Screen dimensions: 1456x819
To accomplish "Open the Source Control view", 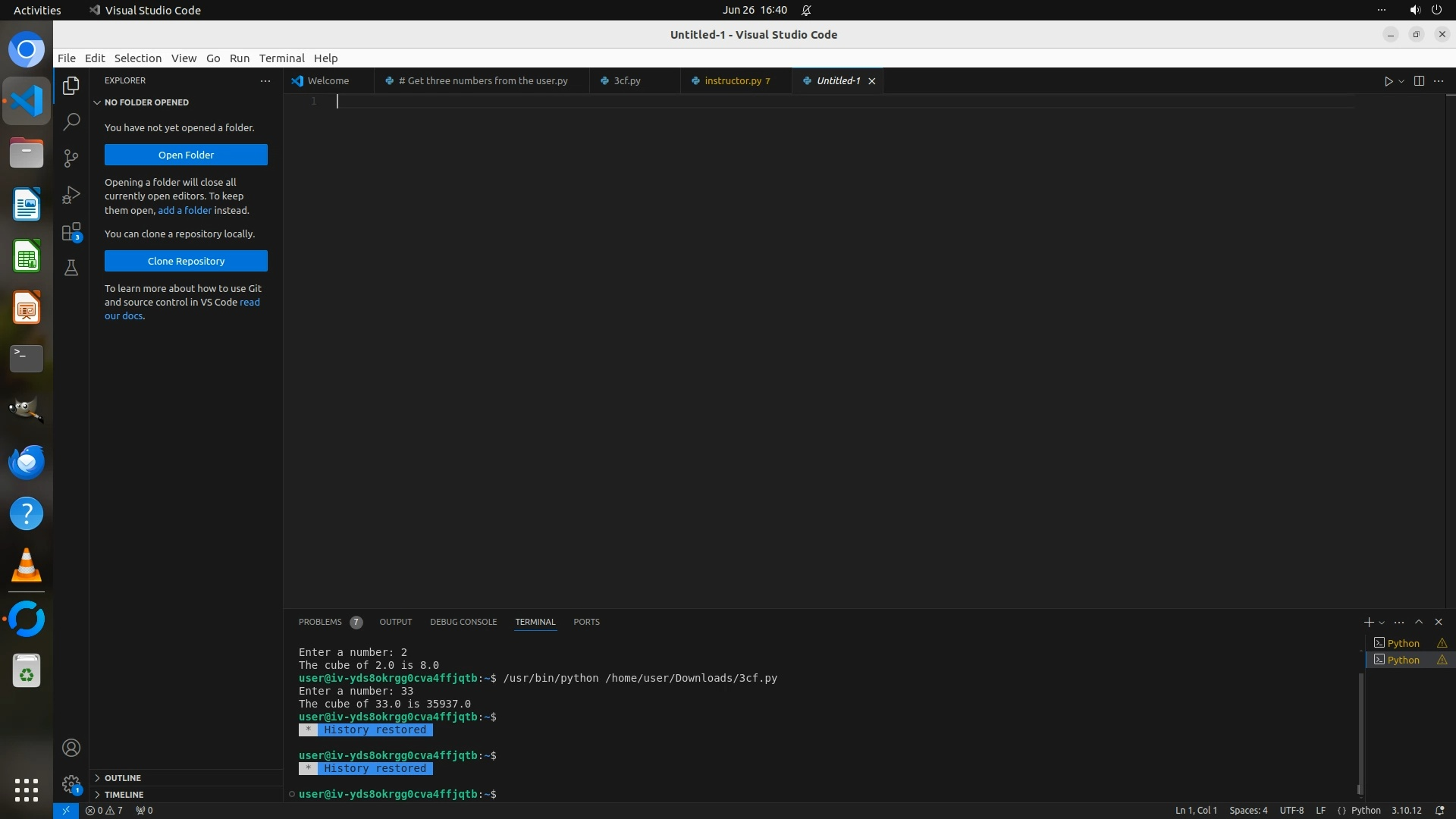I will 71,158.
